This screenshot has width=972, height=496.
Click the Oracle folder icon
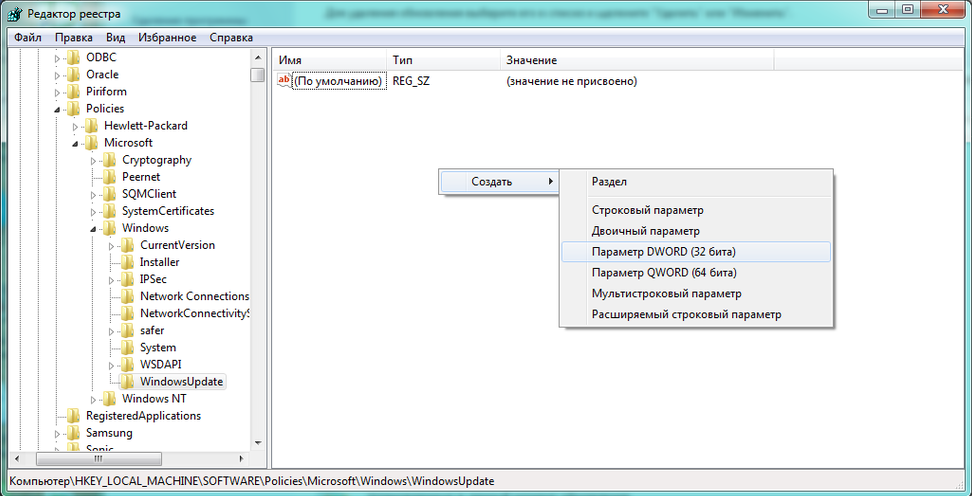click(74, 74)
